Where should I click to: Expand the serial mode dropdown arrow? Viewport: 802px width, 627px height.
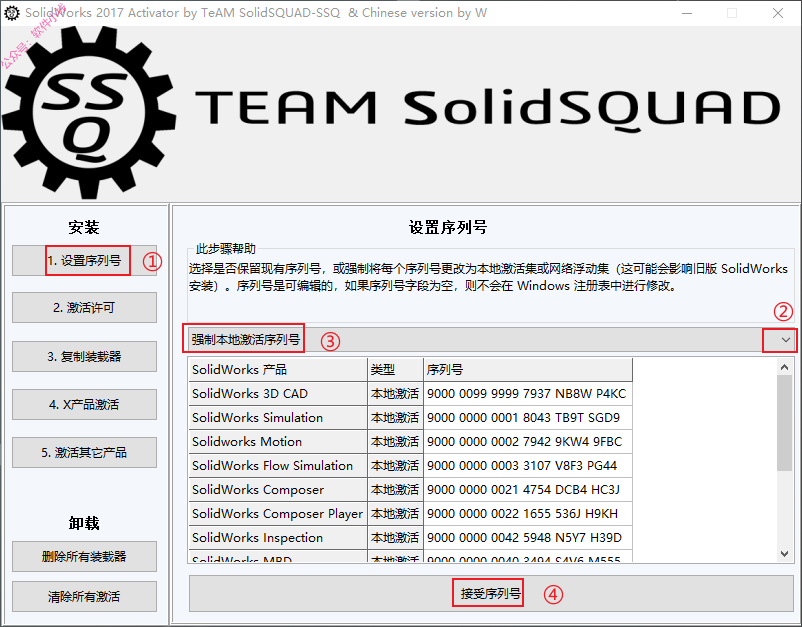coord(786,340)
